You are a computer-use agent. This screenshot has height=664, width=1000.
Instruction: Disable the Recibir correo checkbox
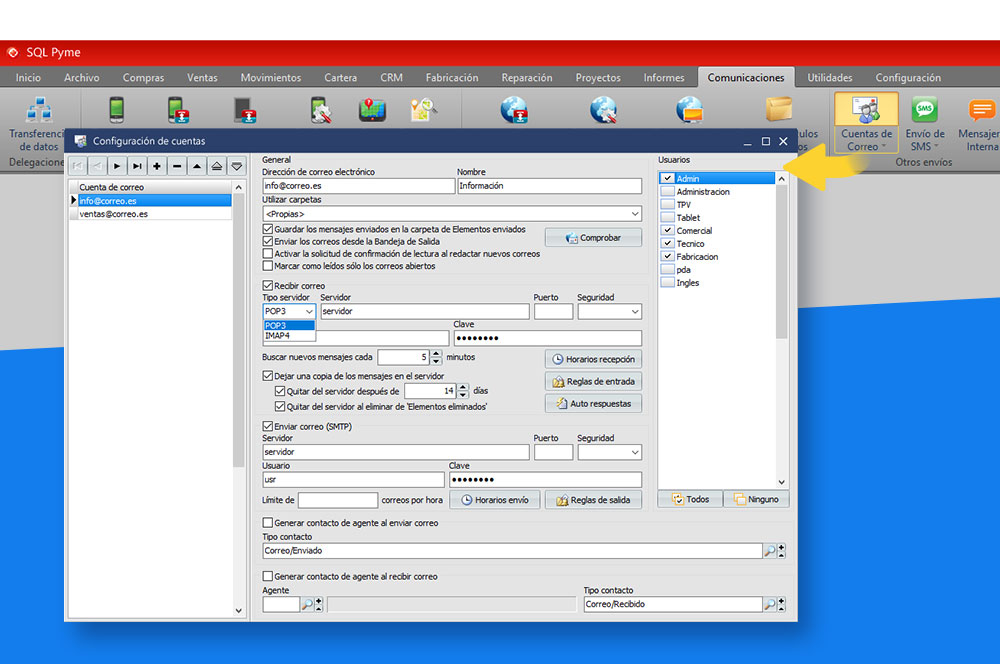tap(267, 286)
